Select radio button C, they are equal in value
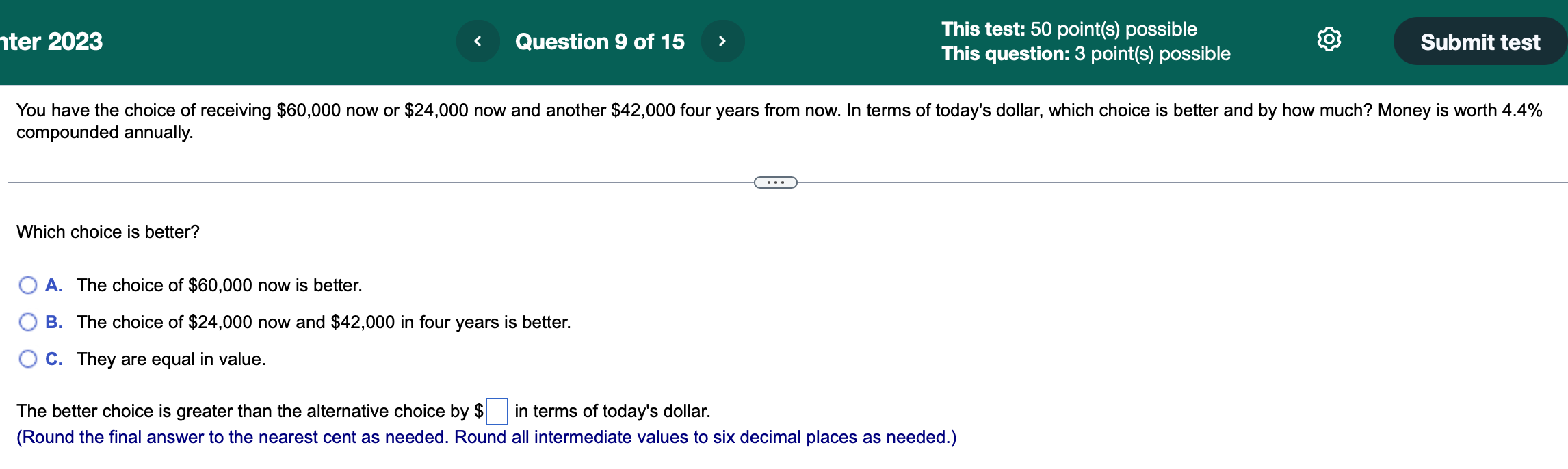The height and width of the screenshot is (469, 1568). tap(27, 358)
